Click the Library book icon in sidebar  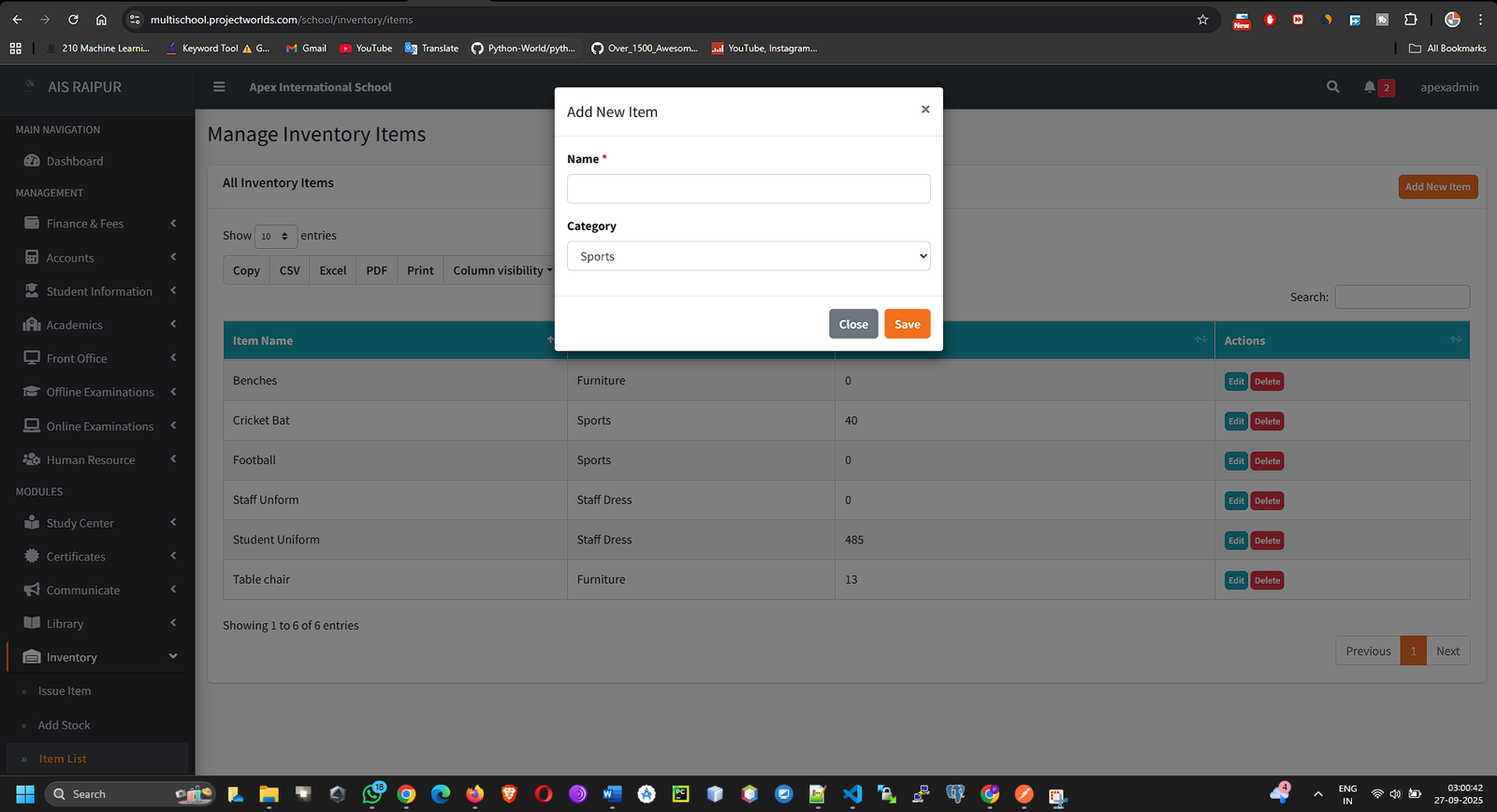coord(32,624)
